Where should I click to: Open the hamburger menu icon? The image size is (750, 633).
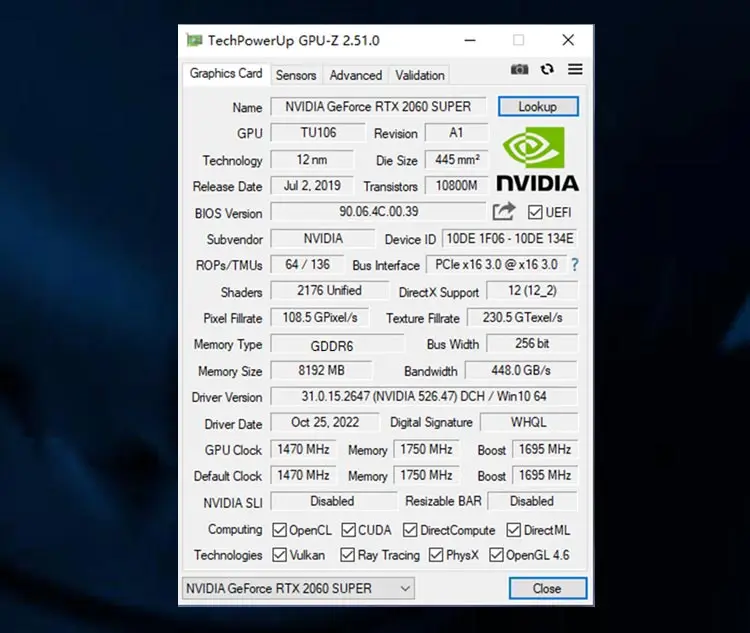(x=575, y=69)
